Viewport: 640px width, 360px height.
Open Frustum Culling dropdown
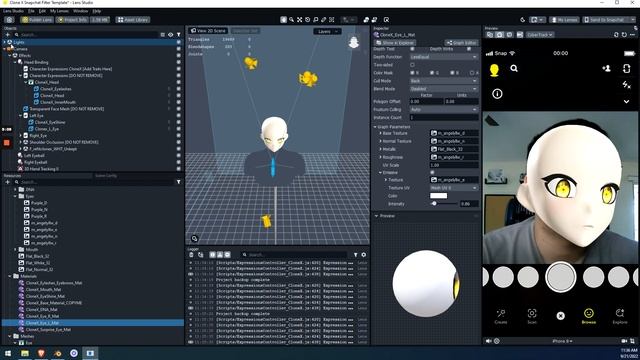coord(444,109)
